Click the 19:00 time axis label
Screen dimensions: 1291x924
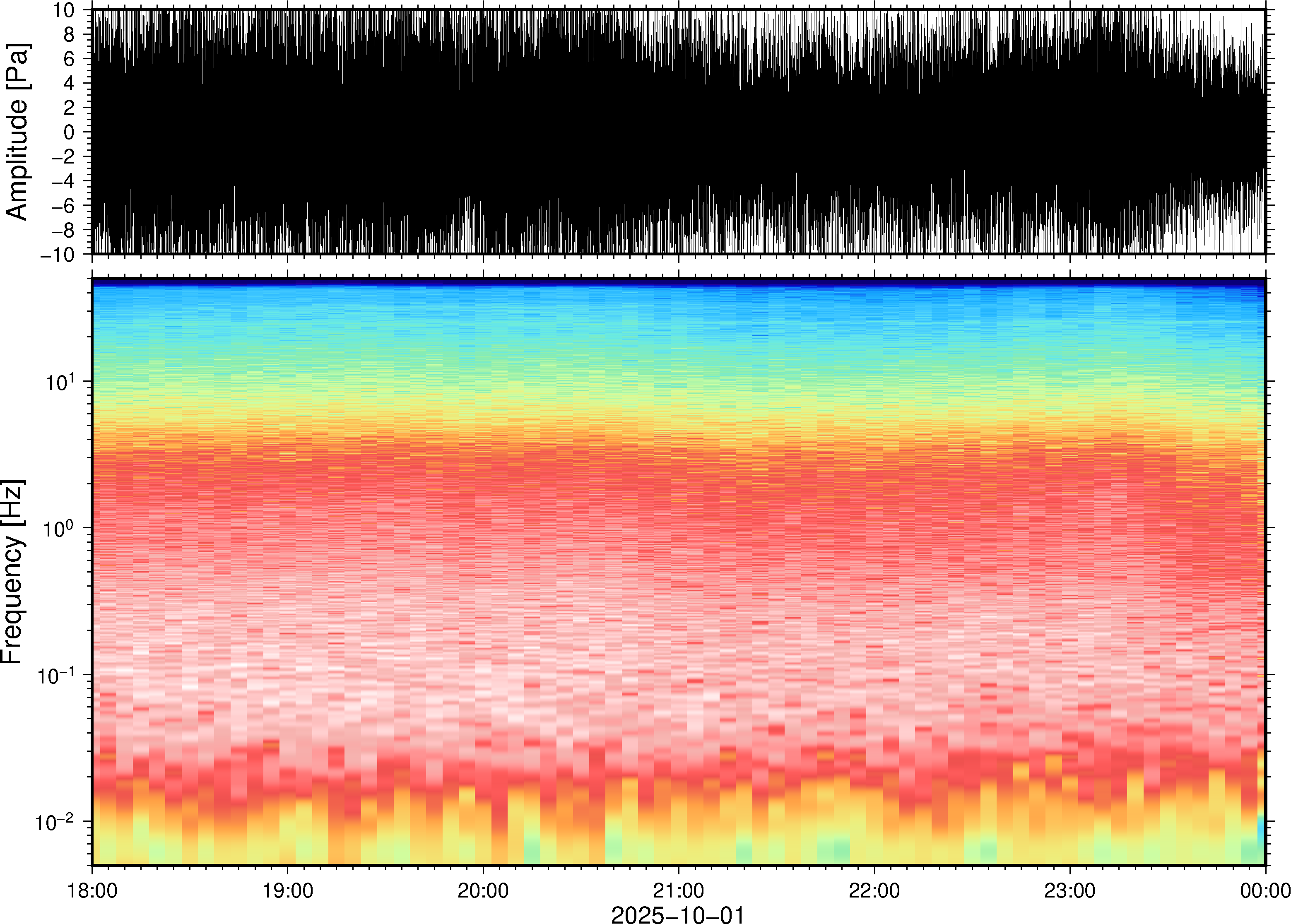287,890
